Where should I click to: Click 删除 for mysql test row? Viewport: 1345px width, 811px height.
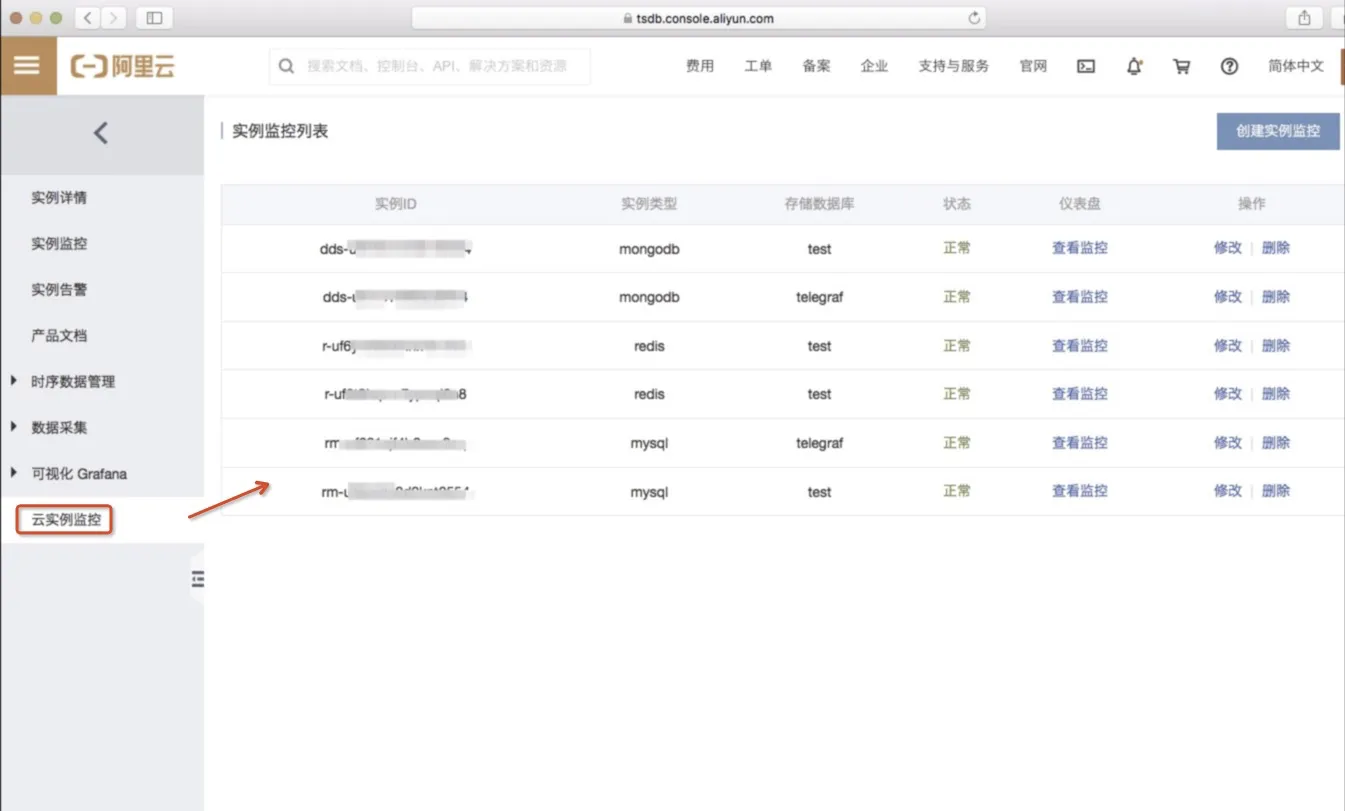click(x=1276, y=491)
